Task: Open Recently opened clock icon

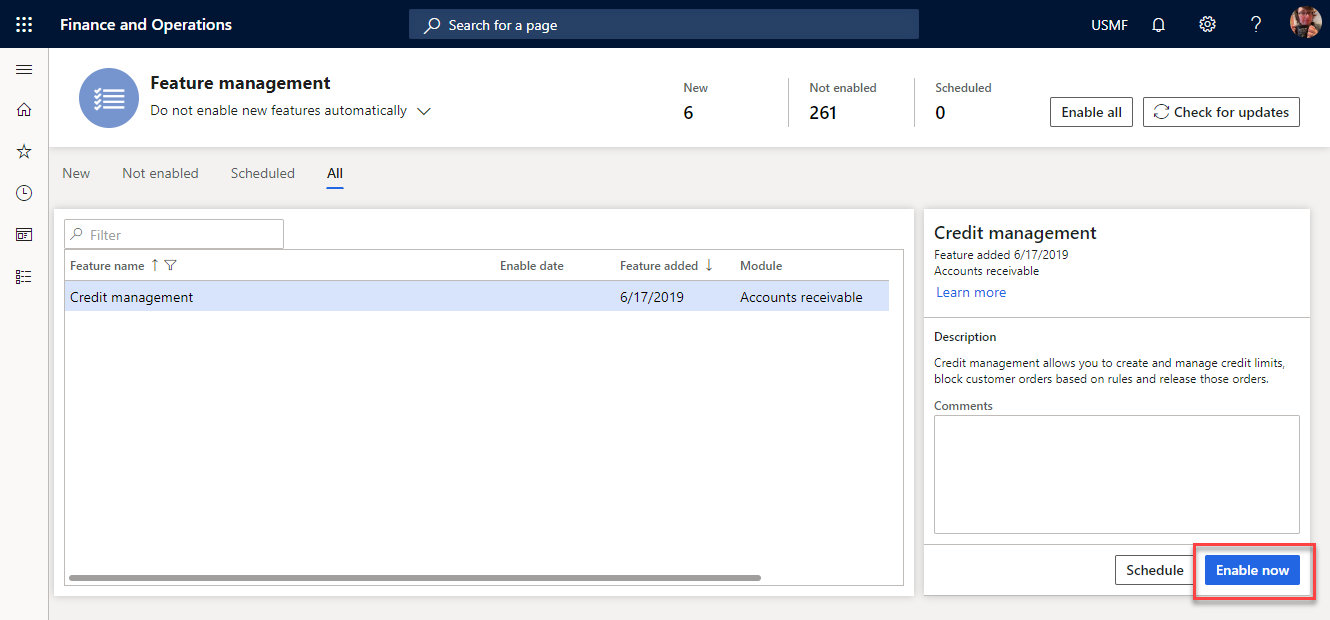Action: point(24,192)
